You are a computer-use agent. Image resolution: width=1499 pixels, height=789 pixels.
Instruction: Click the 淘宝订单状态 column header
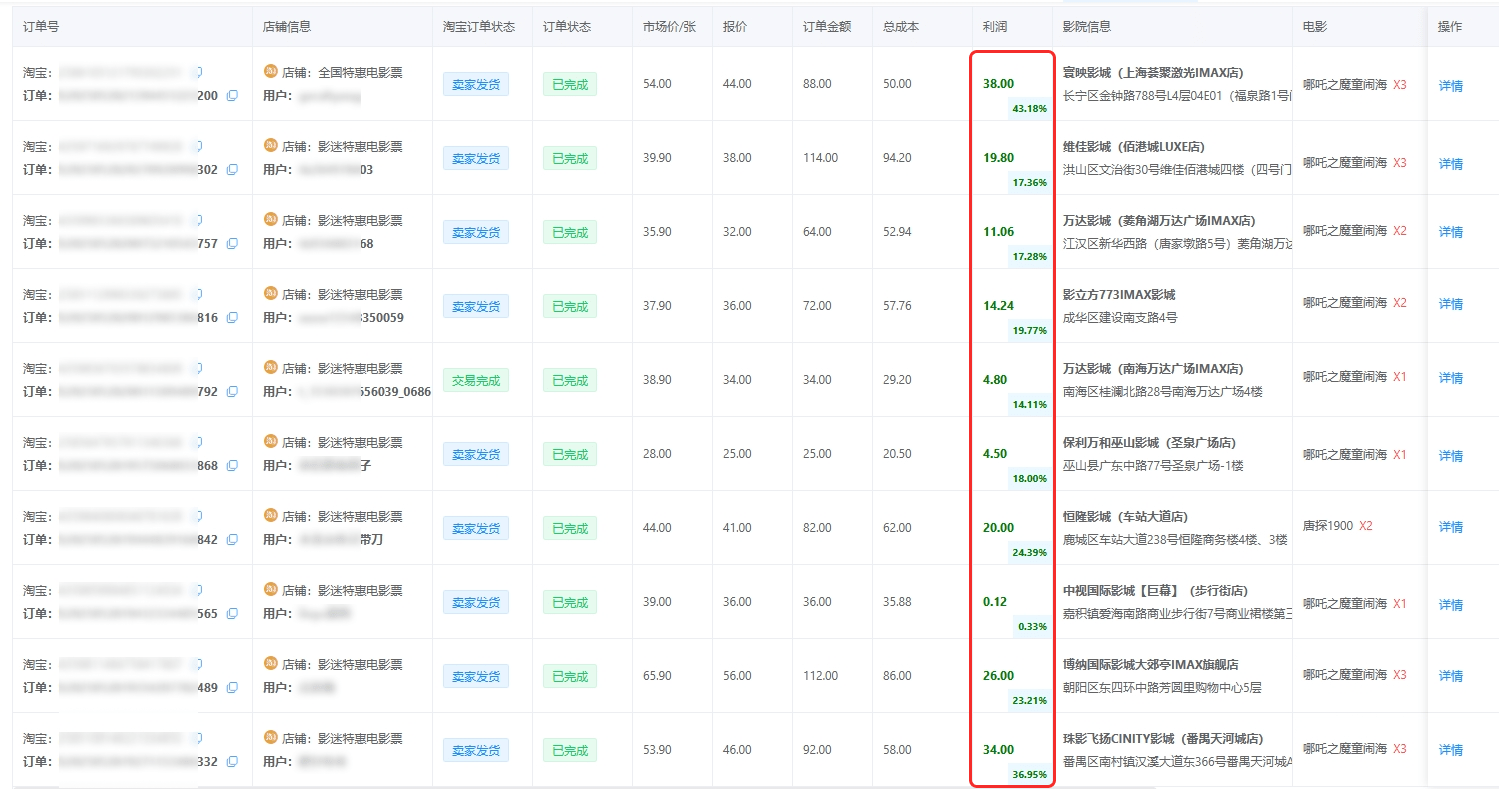[x=479, y=27]
